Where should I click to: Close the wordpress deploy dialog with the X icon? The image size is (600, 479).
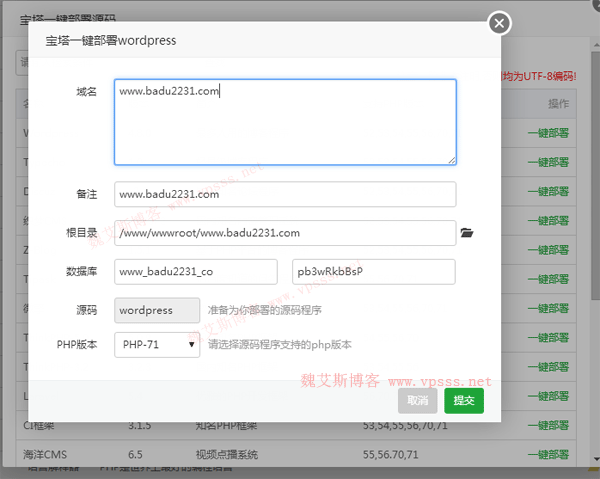point(499,23)
